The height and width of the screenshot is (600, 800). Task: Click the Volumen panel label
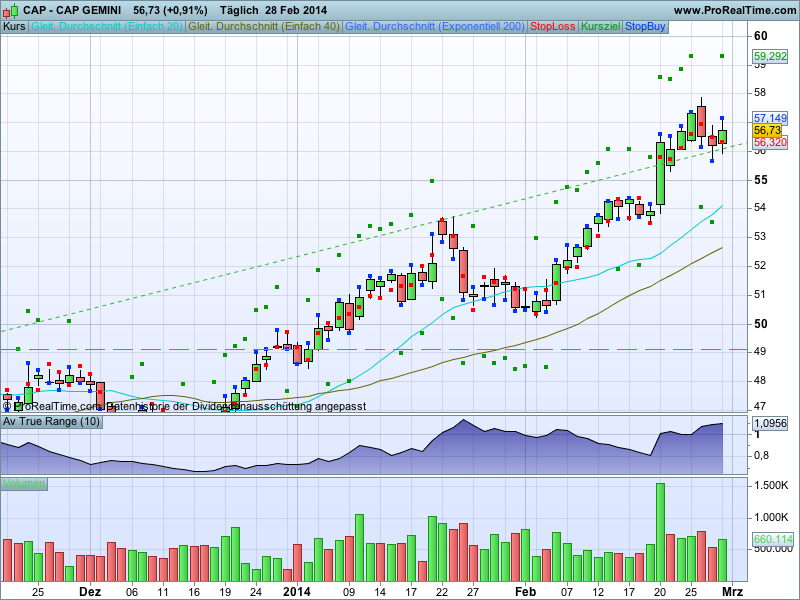coord(24,484)
